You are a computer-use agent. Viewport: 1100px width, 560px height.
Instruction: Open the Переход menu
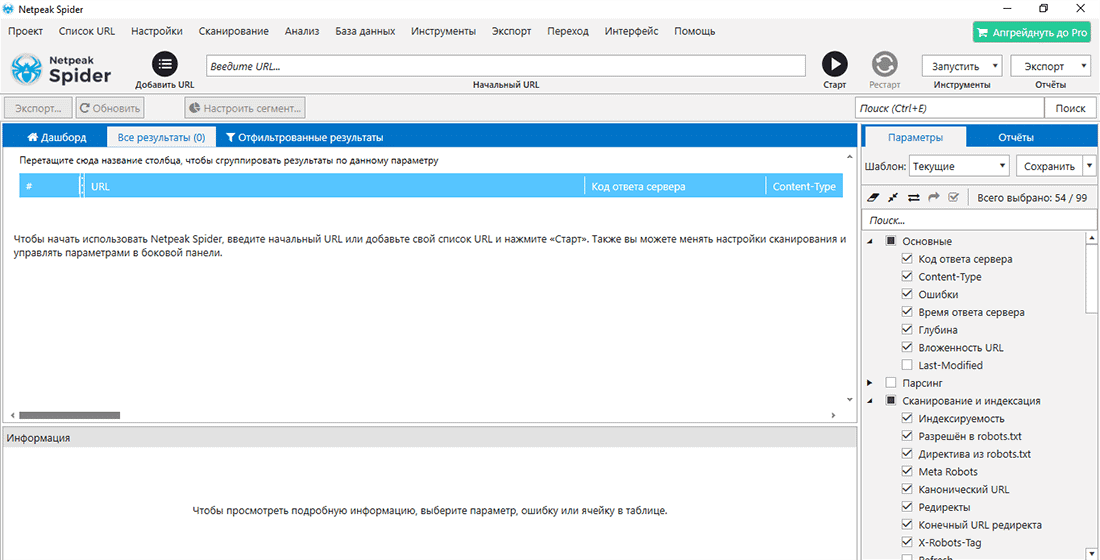[568, 31]
